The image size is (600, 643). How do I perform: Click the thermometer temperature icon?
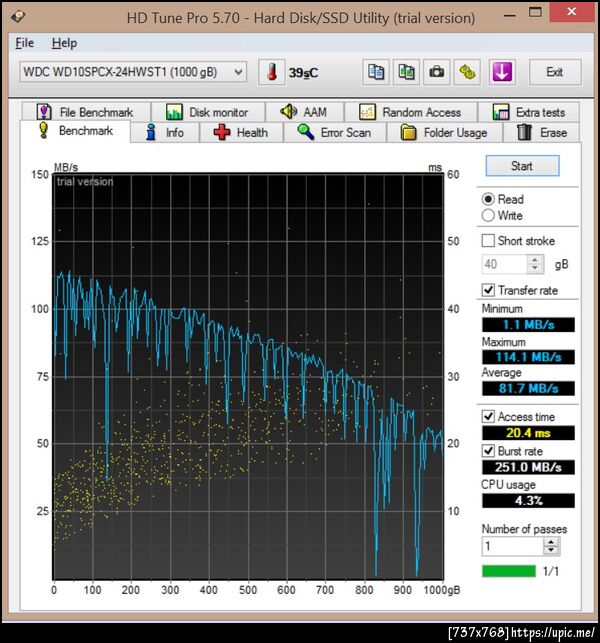pos(272,72)
